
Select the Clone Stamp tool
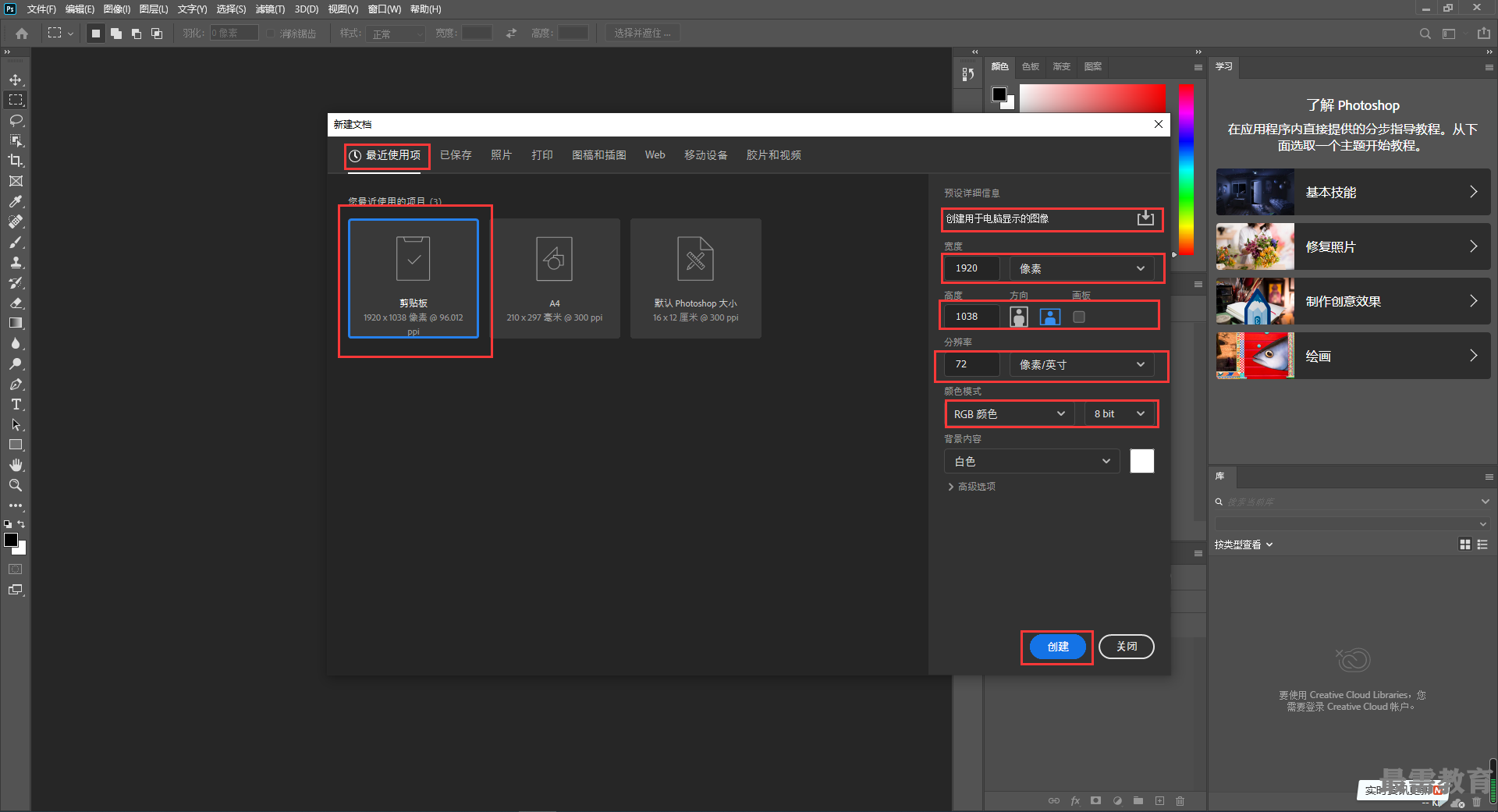[16, 262]
